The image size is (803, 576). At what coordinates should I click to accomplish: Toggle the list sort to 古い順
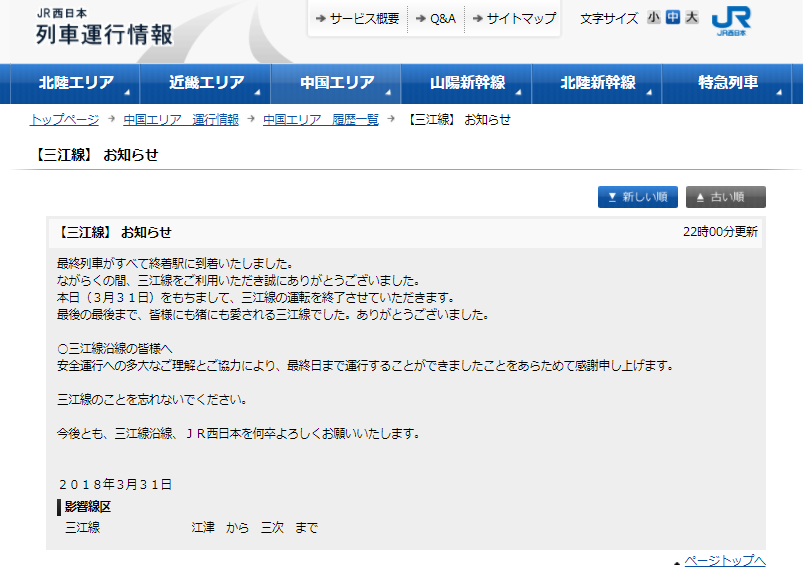click(x=725, y=197)
